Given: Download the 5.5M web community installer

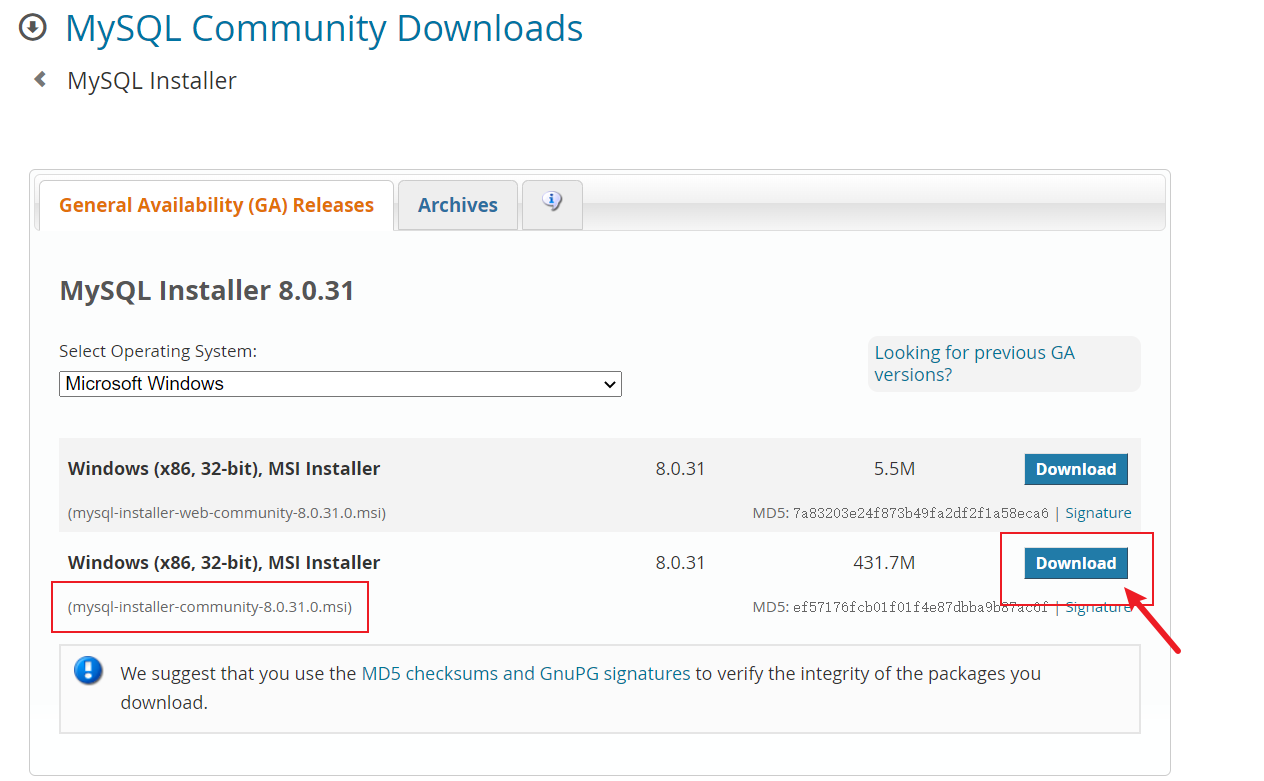Looking at the screenshot, I should point(1076,469).
